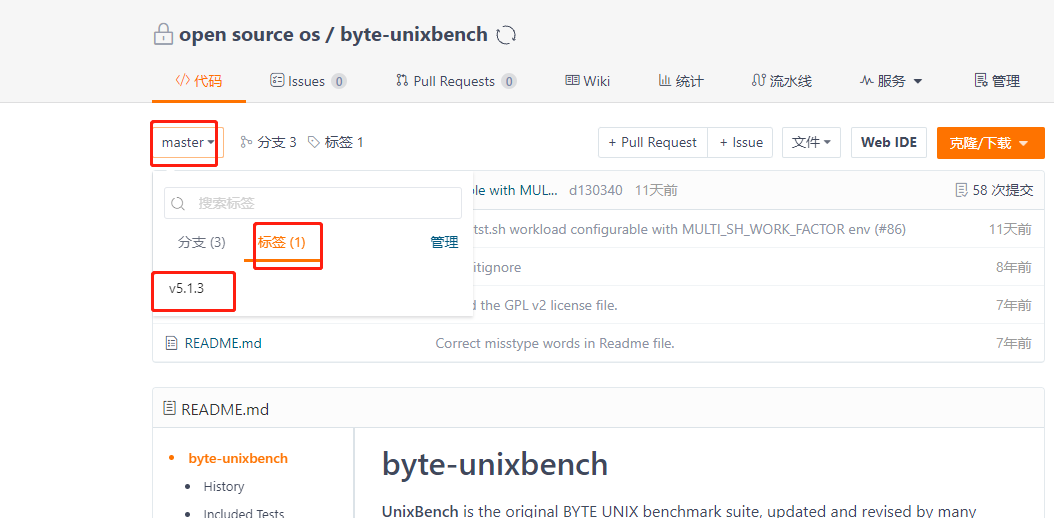Screen dimensions: 1054x518
Task: Open the Web IDE
Action: click(x=889, y=142)
